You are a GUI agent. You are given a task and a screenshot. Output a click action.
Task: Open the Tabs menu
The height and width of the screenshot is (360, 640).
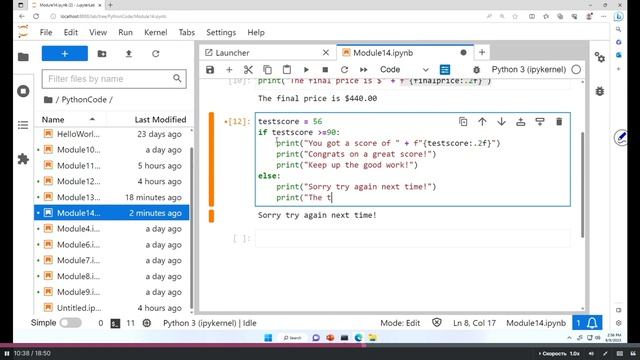click(x=187, y=33)
